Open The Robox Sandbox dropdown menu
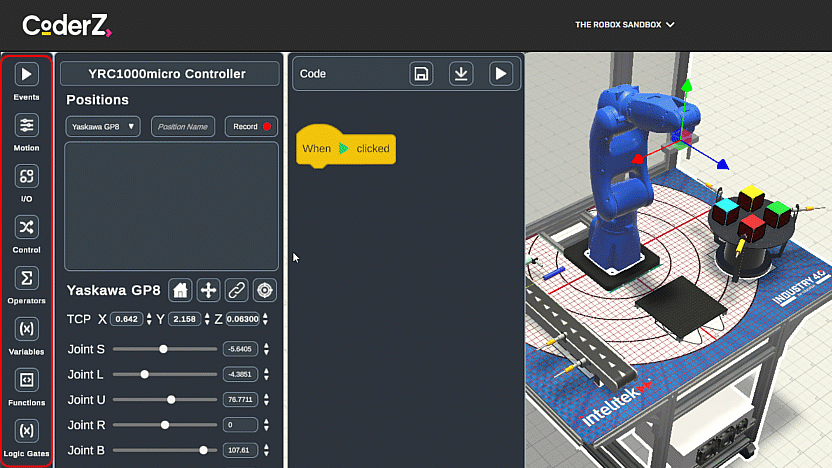The height and width of the screenshot is (468, 832). (x=625, y=24)
